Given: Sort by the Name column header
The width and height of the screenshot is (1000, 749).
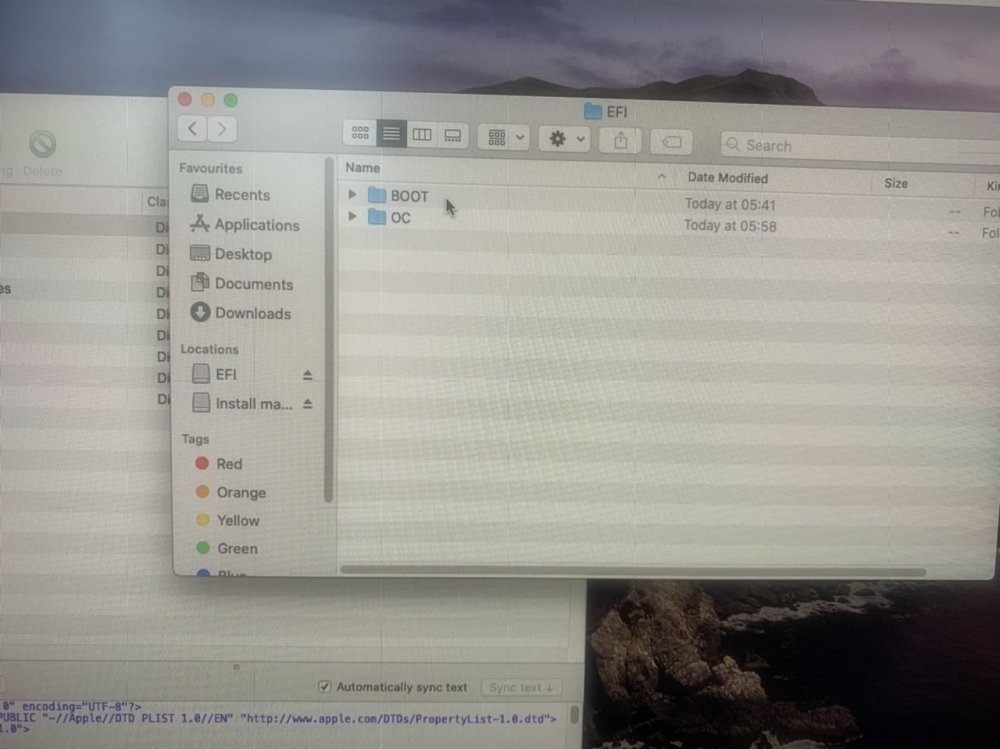Looking at the screenshot, I should [362, 168].
